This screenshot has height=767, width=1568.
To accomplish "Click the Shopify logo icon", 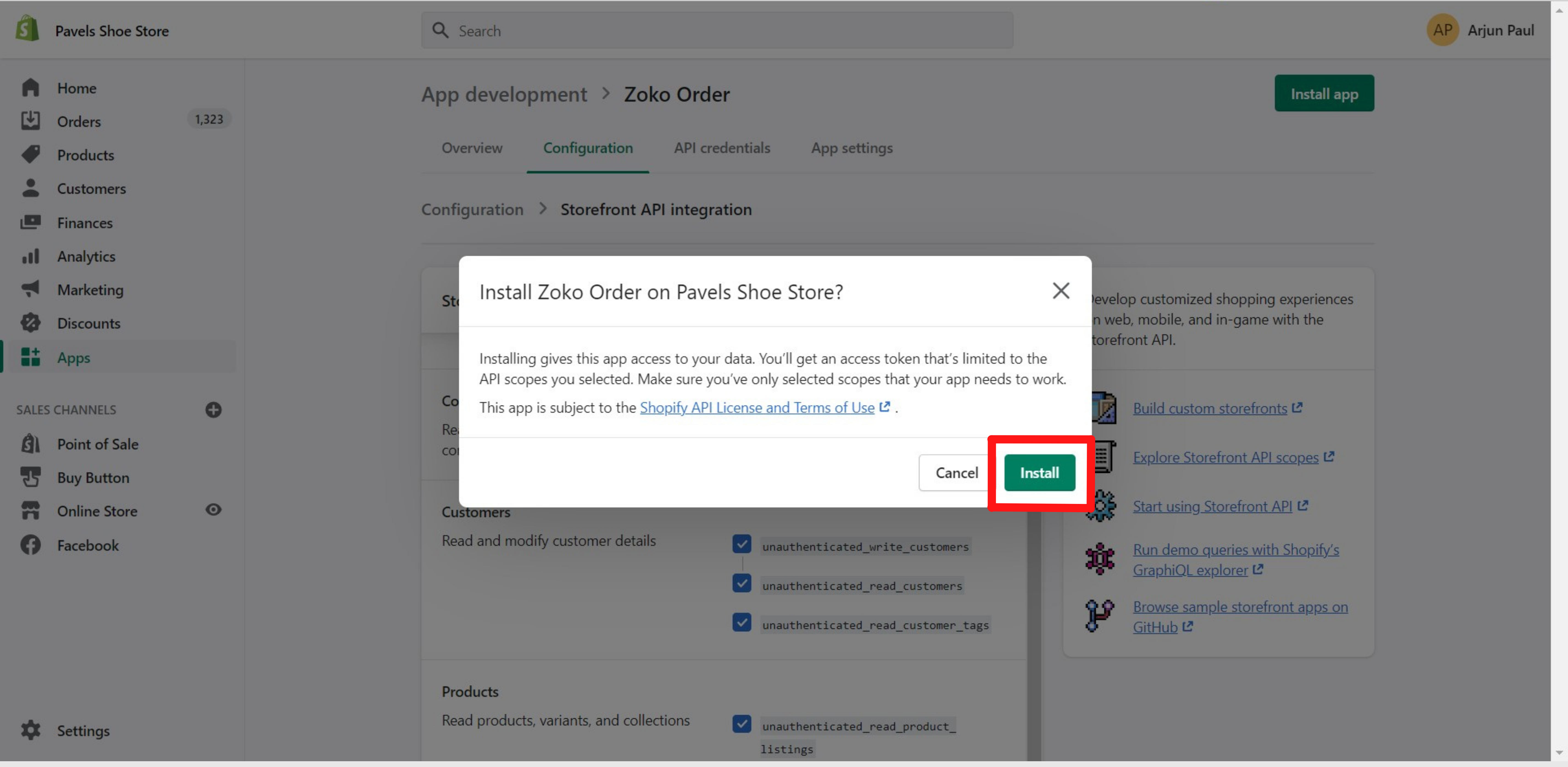I will pos(27,29).
